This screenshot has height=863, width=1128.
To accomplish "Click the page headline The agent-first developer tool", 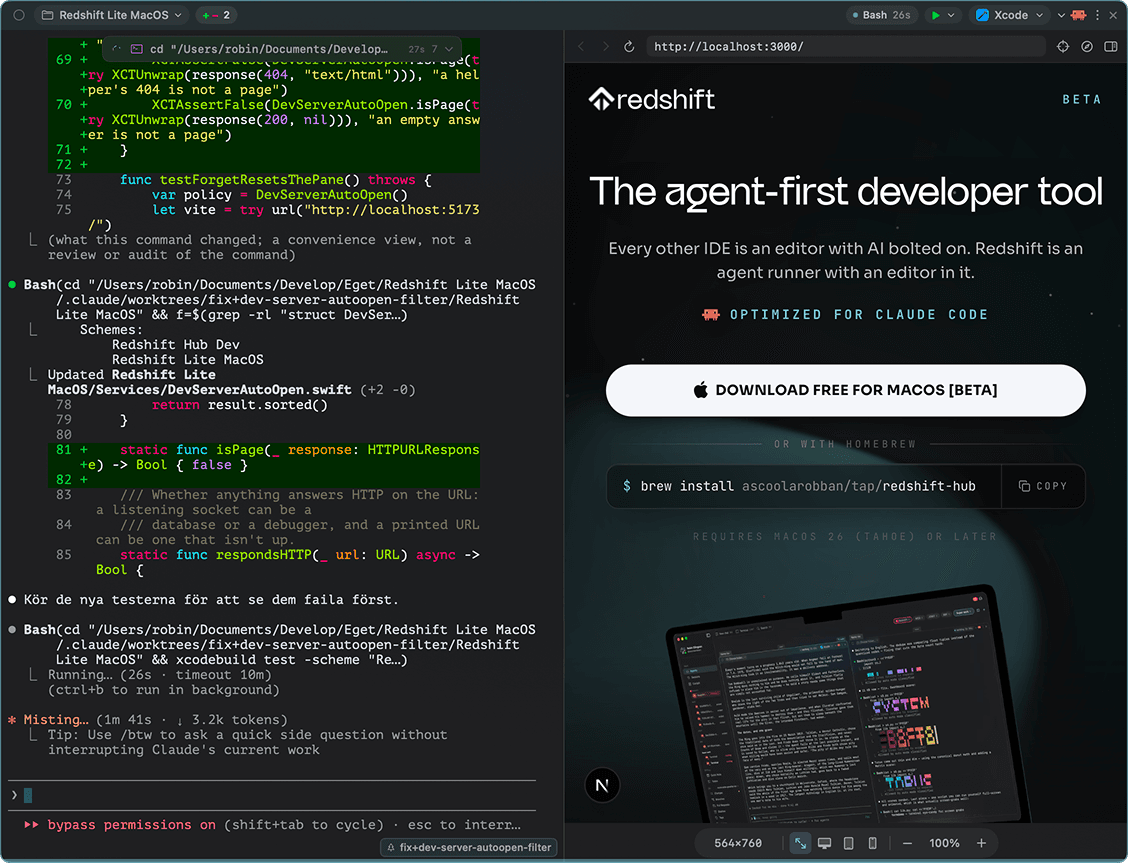I will pyautogui.click(x=845, y=192).
